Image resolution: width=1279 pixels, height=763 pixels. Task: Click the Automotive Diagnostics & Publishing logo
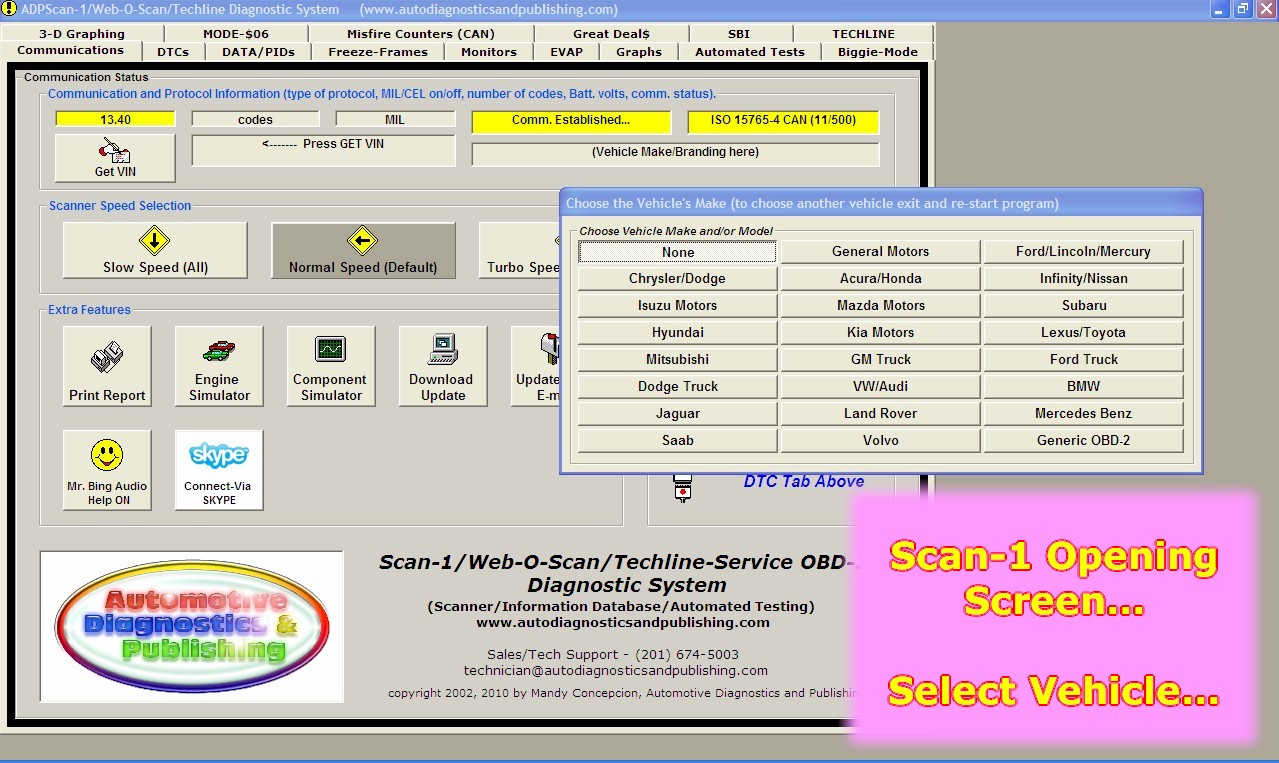coord(191,625)
